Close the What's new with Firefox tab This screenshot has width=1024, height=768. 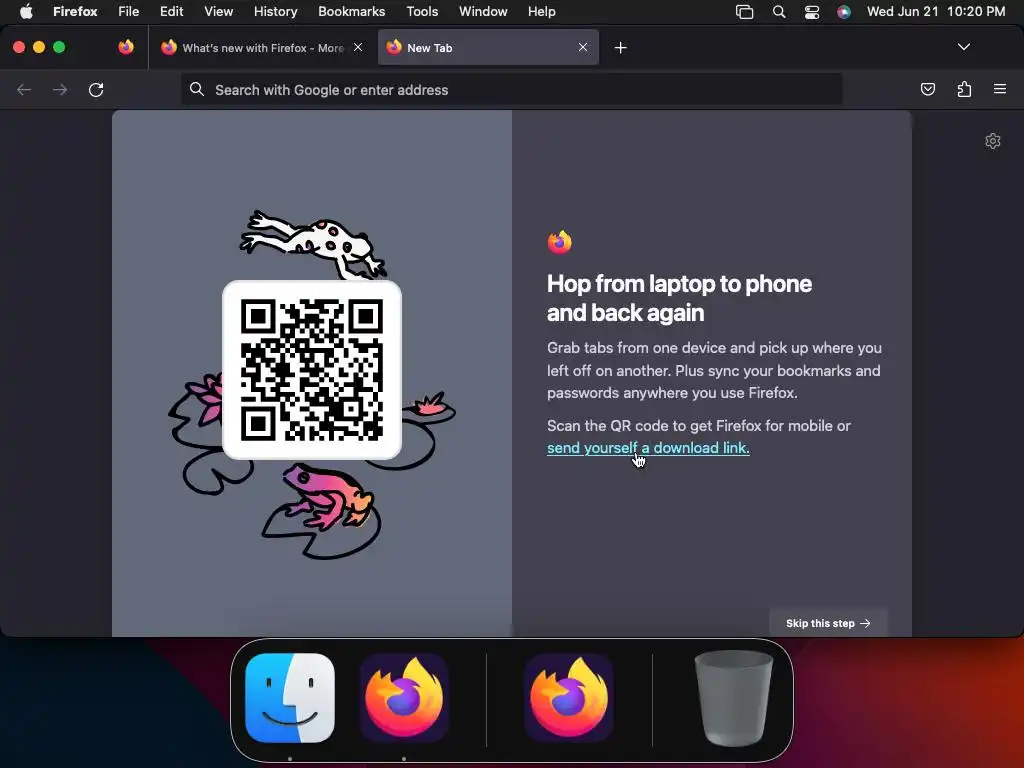tap(358, 47)
